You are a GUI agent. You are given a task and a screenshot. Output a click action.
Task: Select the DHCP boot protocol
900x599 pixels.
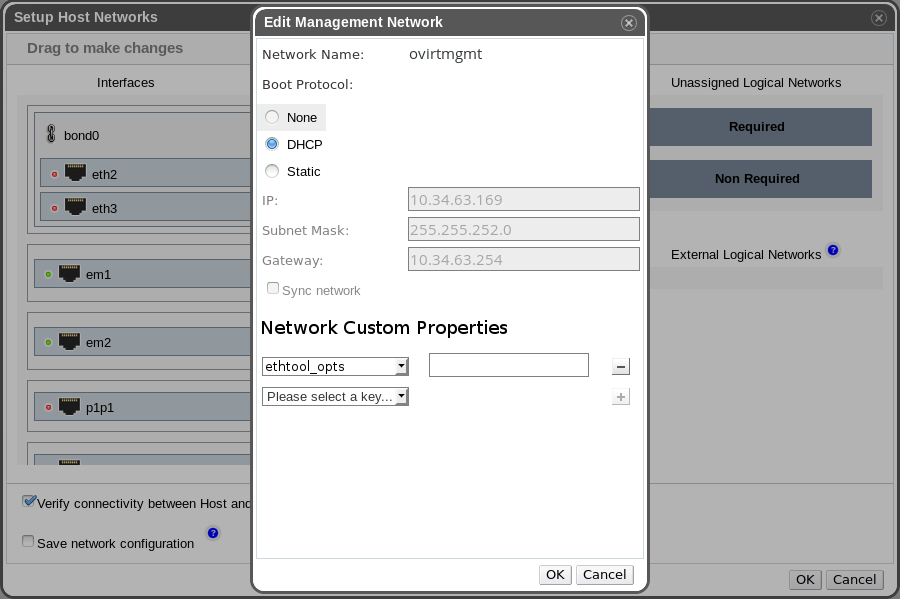coord(272,144)
